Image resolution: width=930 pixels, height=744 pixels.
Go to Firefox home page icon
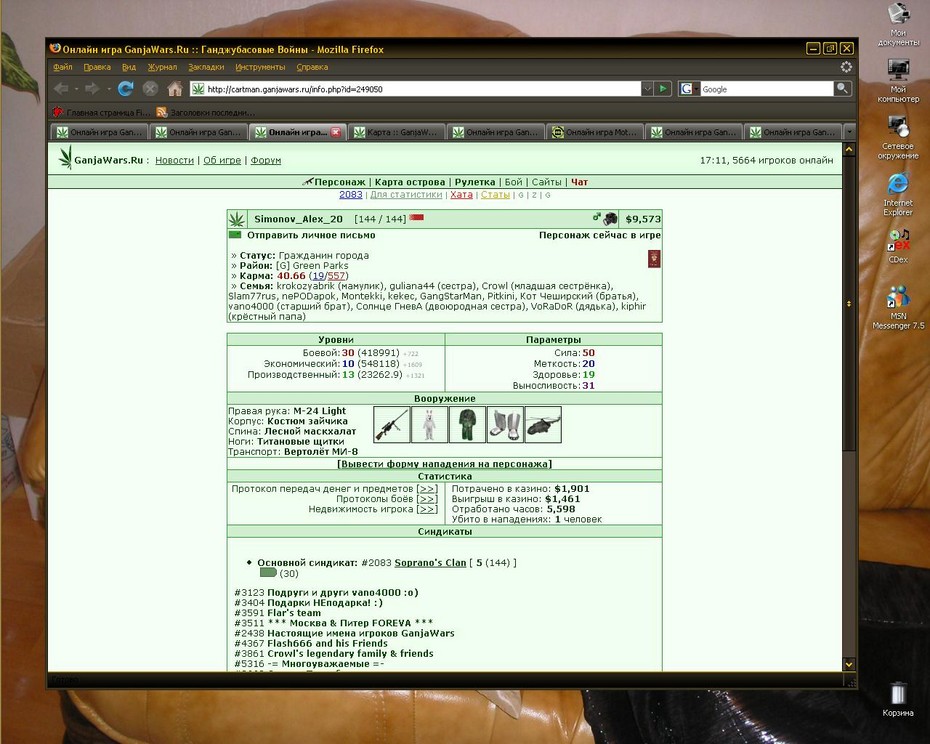pyautogui.click(x=174, y=89)
